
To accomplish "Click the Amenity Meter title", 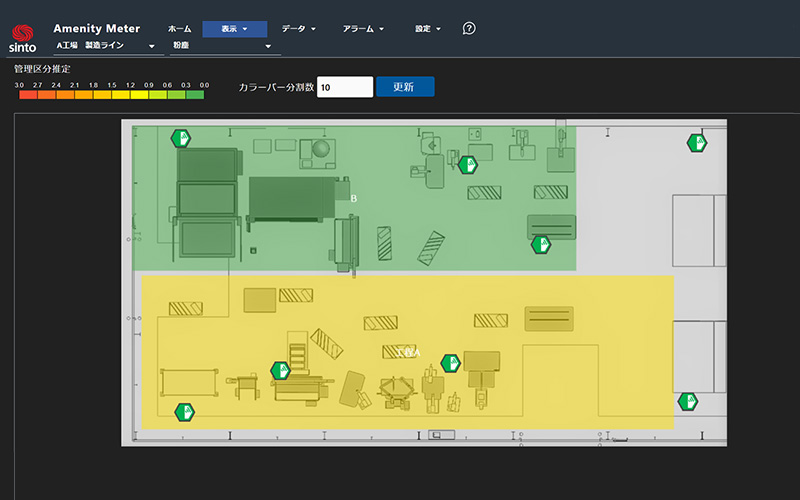I will pos(96,29).
